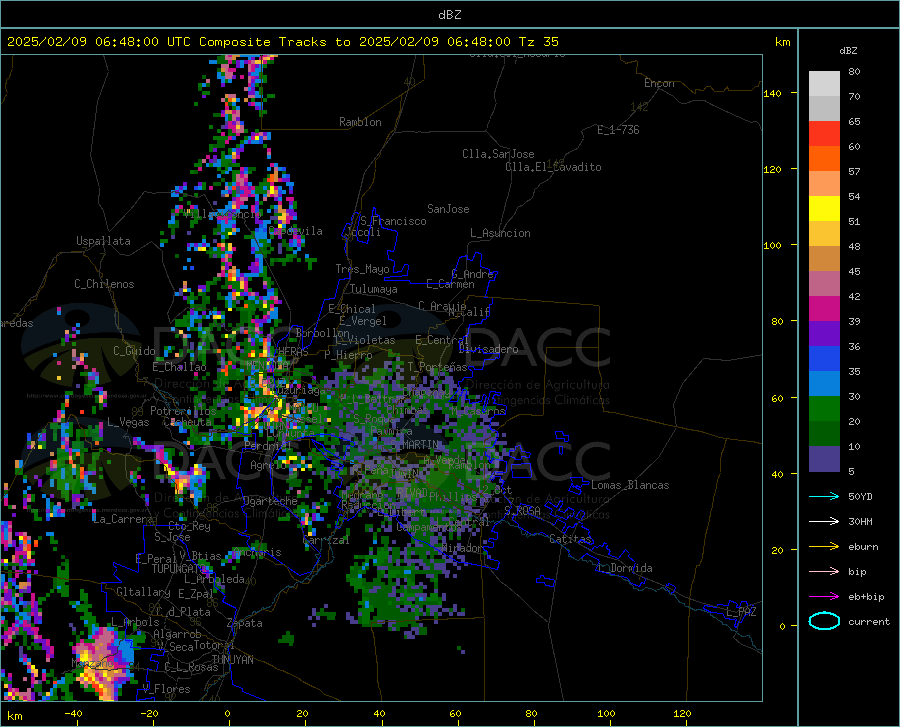Click the Clla.SanJose map label

[498, 154]
